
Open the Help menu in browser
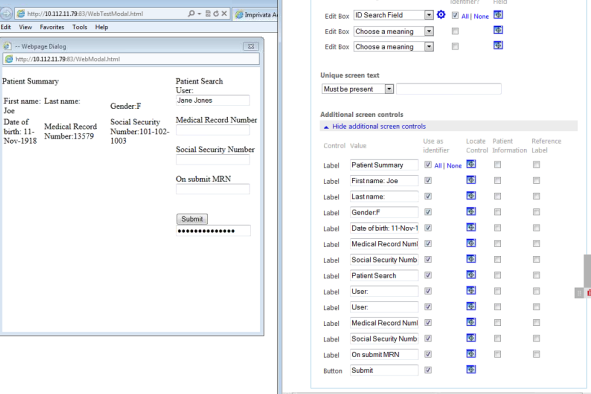[101, 27]
